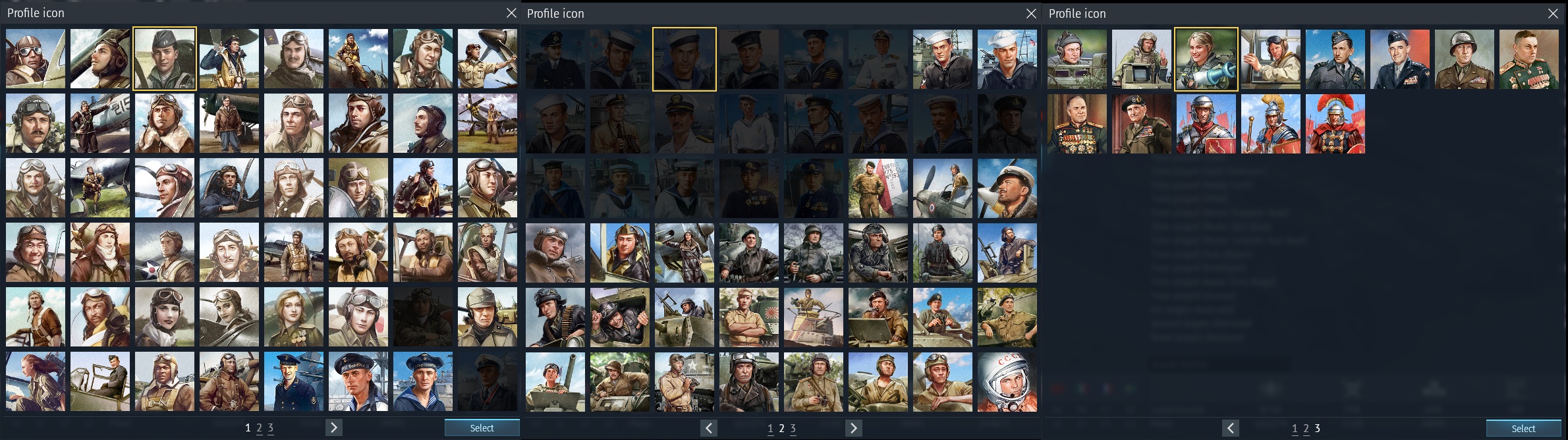This screenshot has width=1568, height=440.
Task: Choose the American sailor with white cap icon
Action: (x=1007, y=59)
